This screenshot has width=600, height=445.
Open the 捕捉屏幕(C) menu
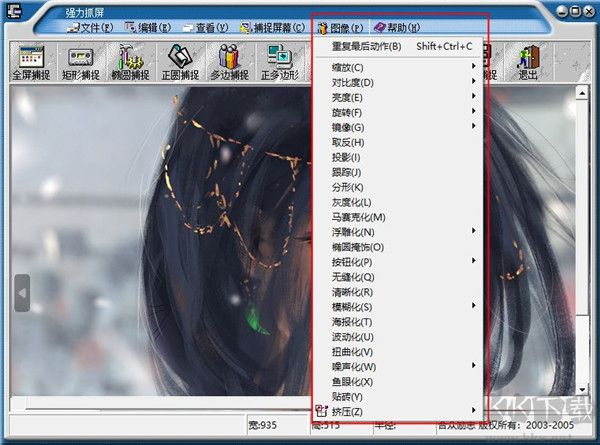[x=272, y=28]
